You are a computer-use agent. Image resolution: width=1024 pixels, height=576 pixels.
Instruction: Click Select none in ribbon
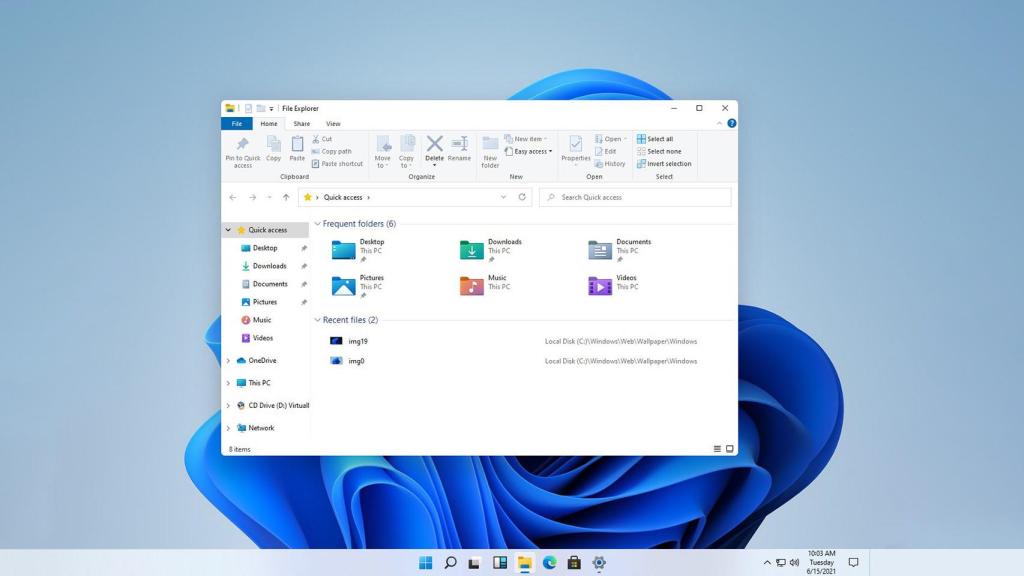[x=659, y=152]
